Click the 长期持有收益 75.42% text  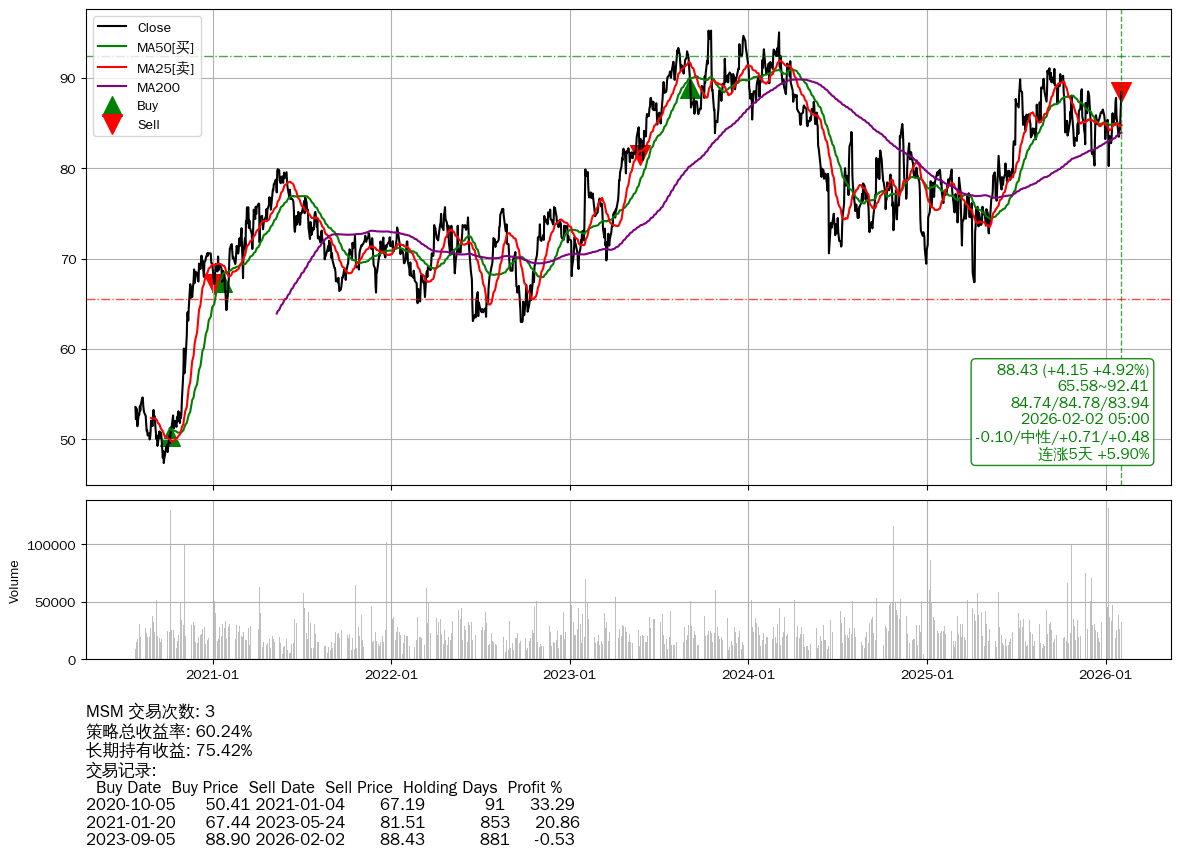(169, 751)
